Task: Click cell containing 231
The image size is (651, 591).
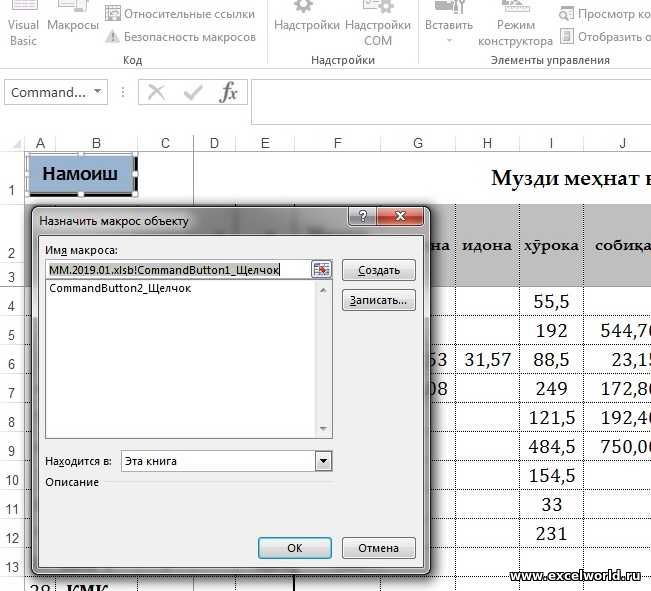Action: click(551, 534)
